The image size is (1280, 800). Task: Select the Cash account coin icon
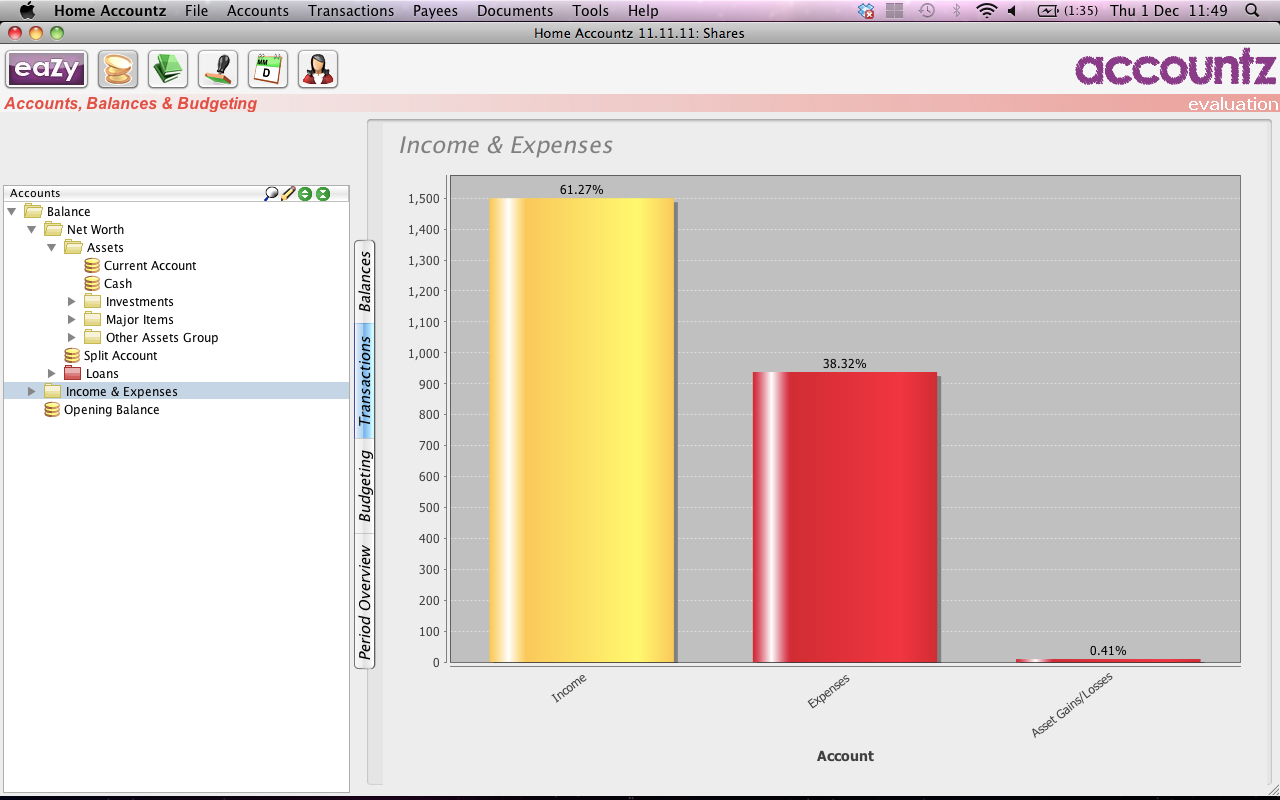click(x=92, y=283)
